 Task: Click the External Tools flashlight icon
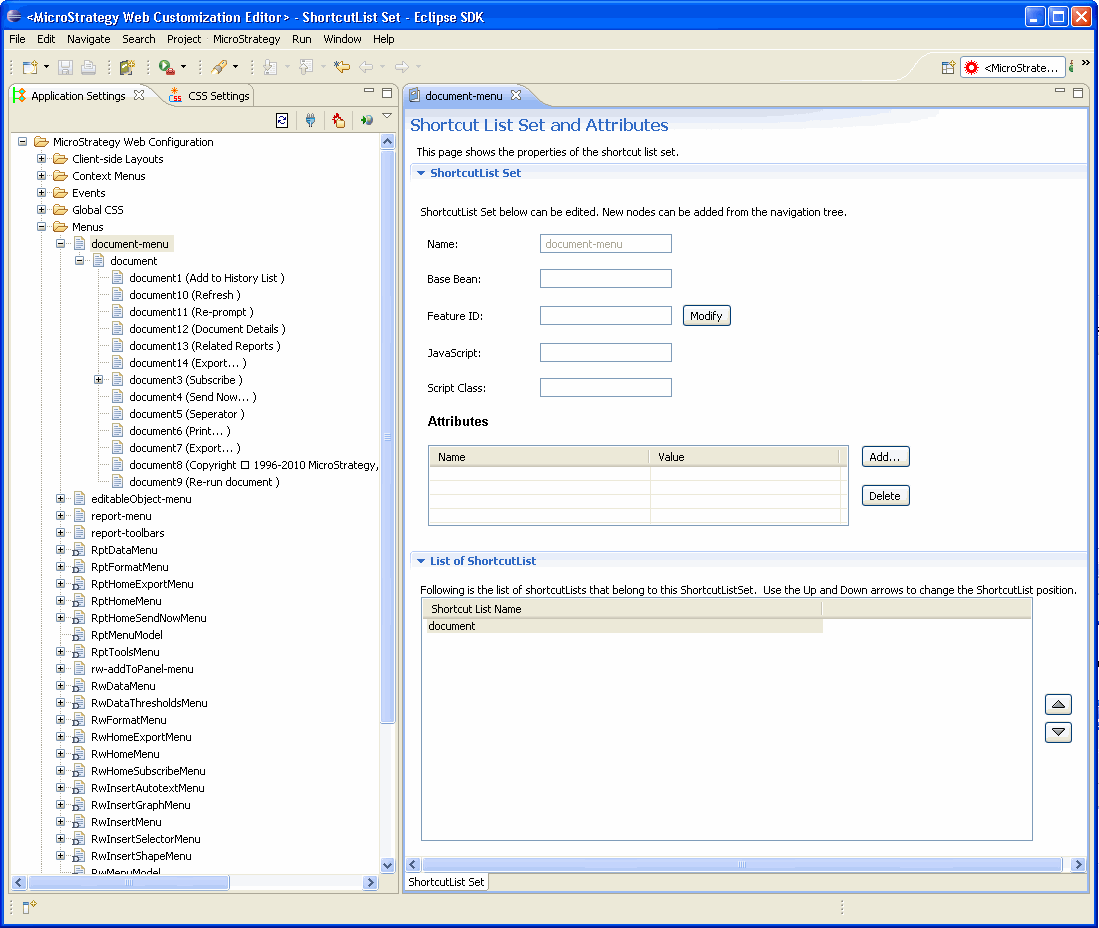coord(219,67)
